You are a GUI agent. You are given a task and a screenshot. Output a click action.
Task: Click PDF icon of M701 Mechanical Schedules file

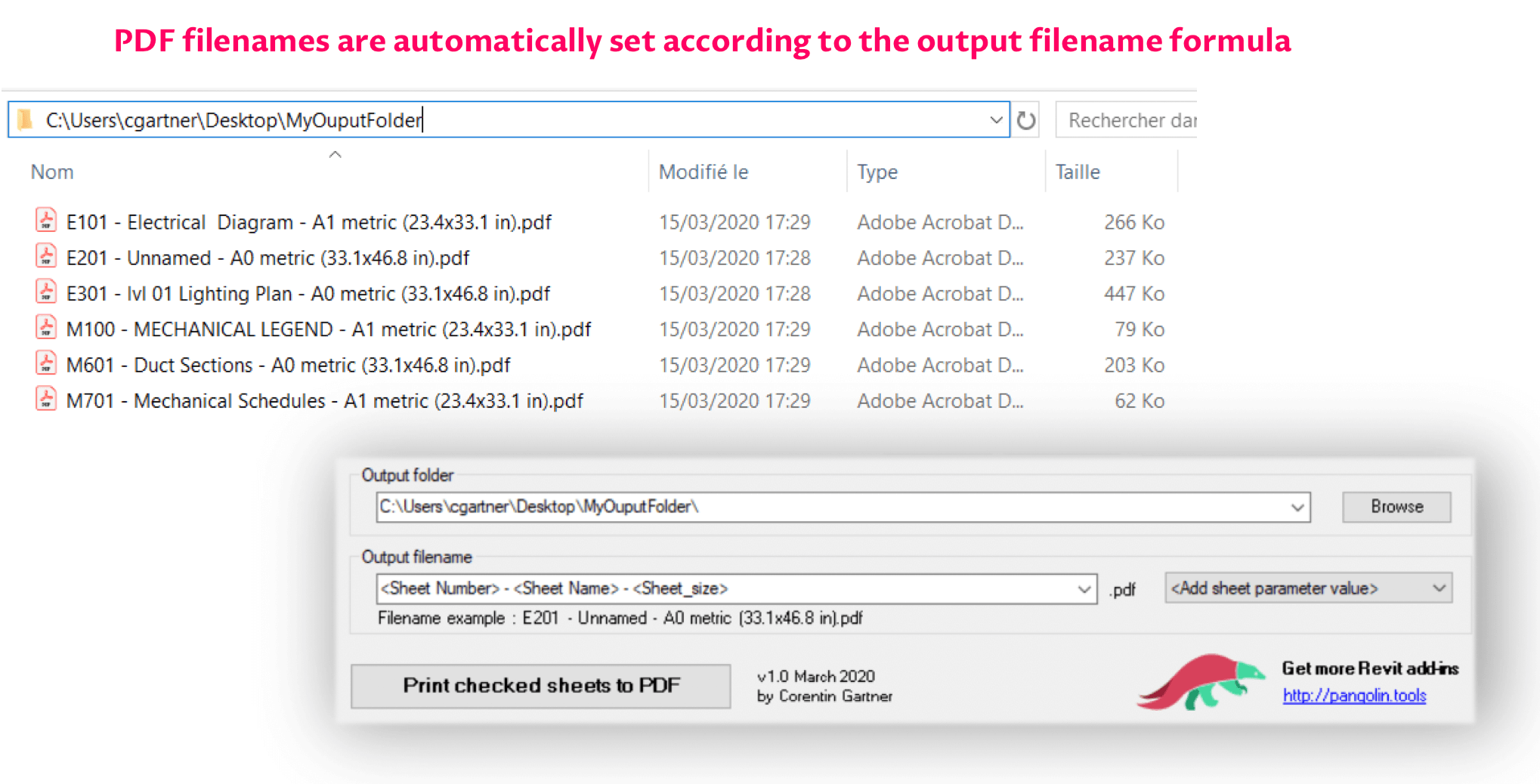46,400
